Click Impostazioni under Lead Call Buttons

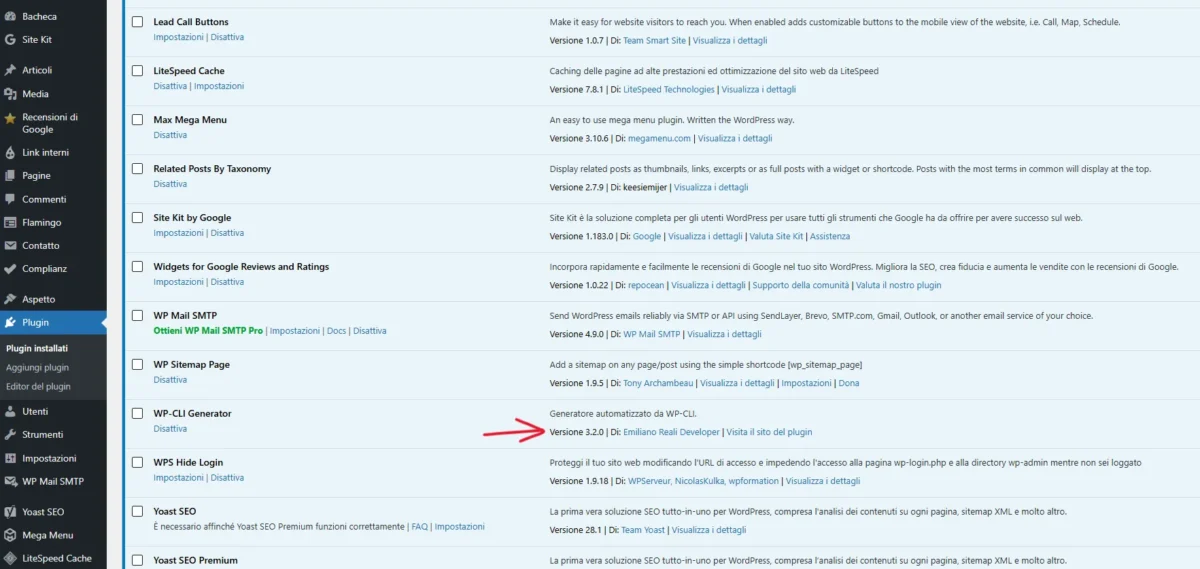(x=178, y=37)
